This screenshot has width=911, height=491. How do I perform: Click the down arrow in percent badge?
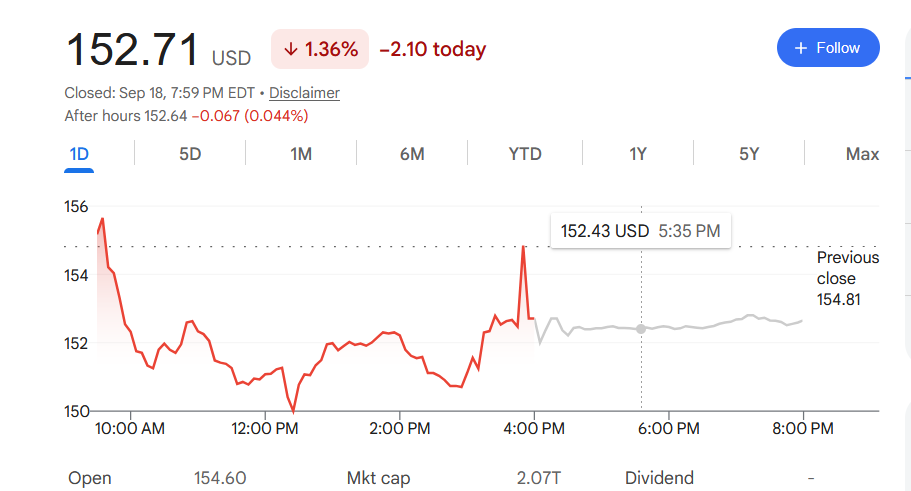pyautogui.click(x=290, y=49)
